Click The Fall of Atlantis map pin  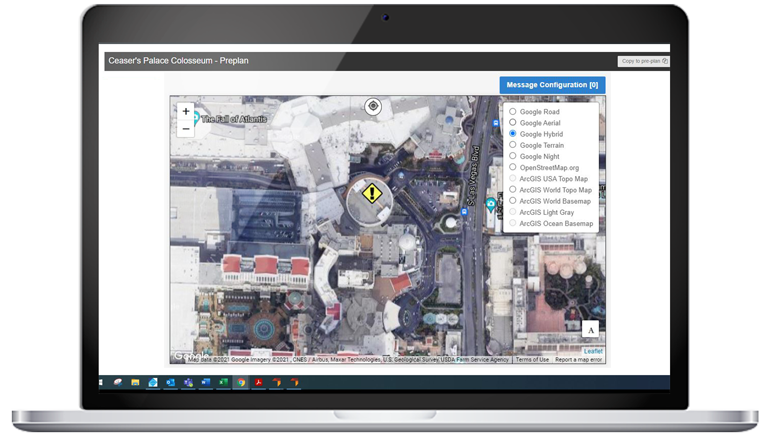click(x=196, y=118)
